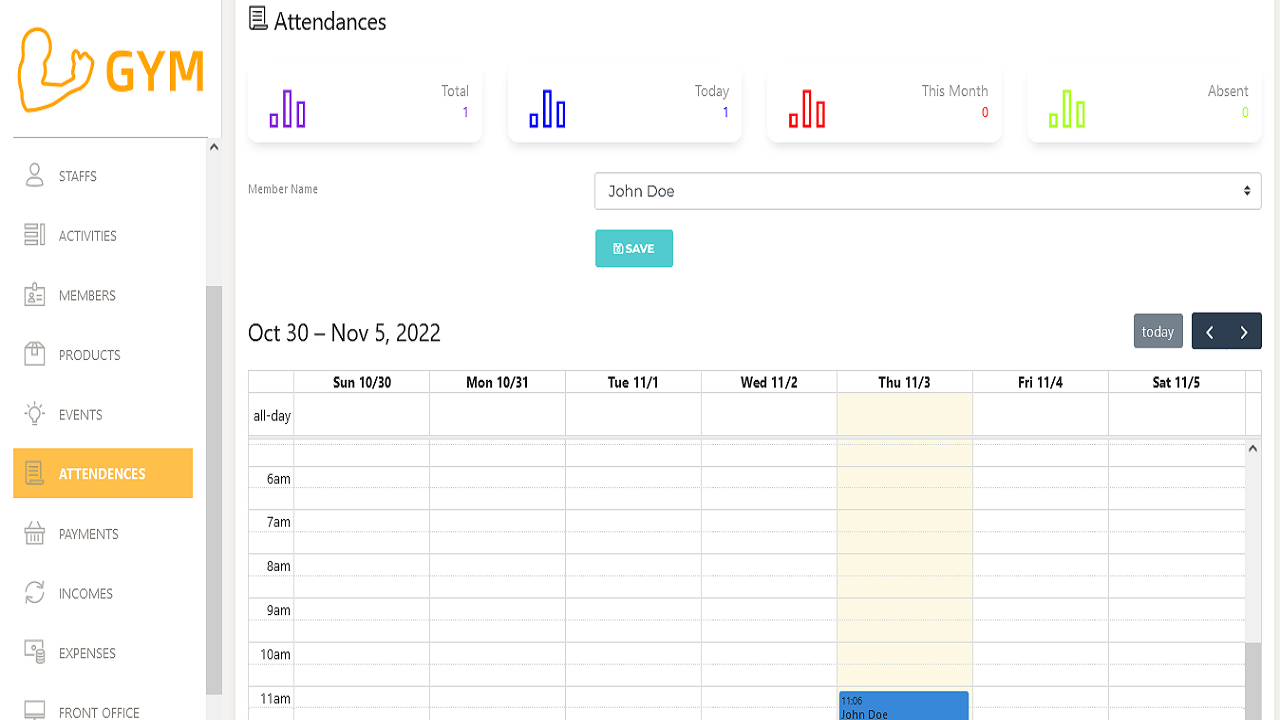Open the Attendences menu entry

(100, 473)
